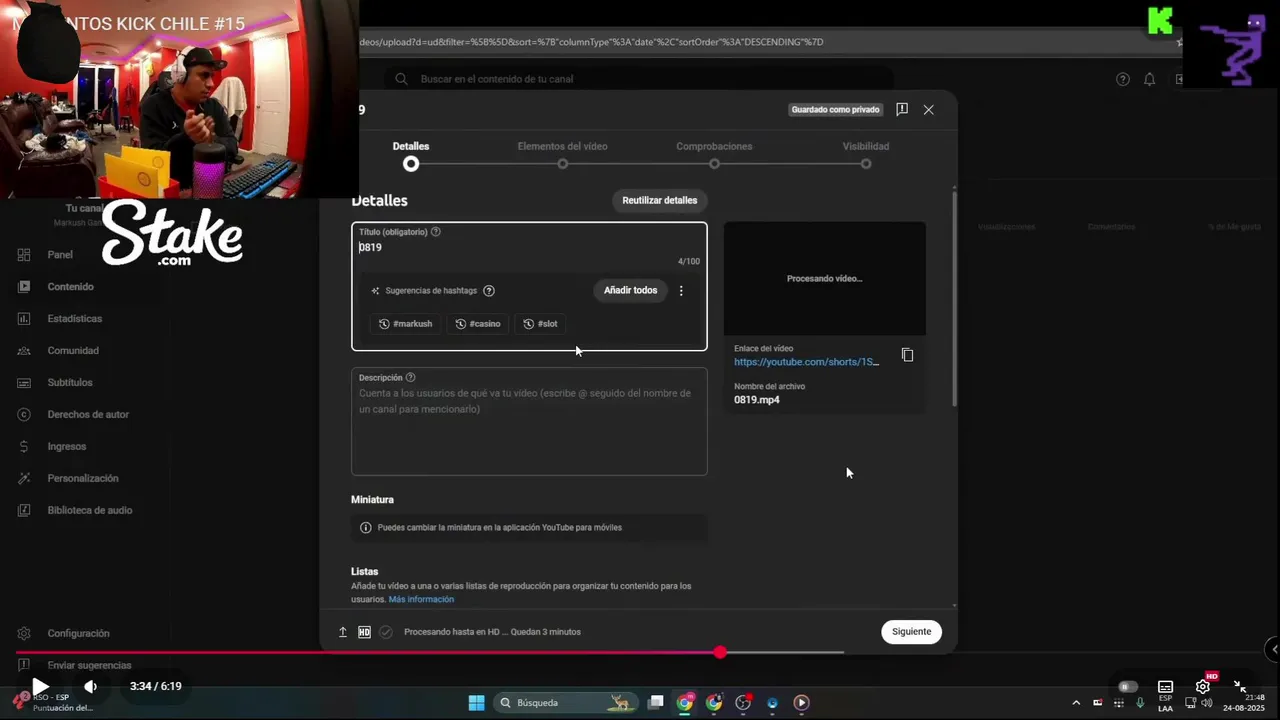The image size is (1280, 720).
Task: Open the Ingresos dollar icon
Action: tap(24, 447)
